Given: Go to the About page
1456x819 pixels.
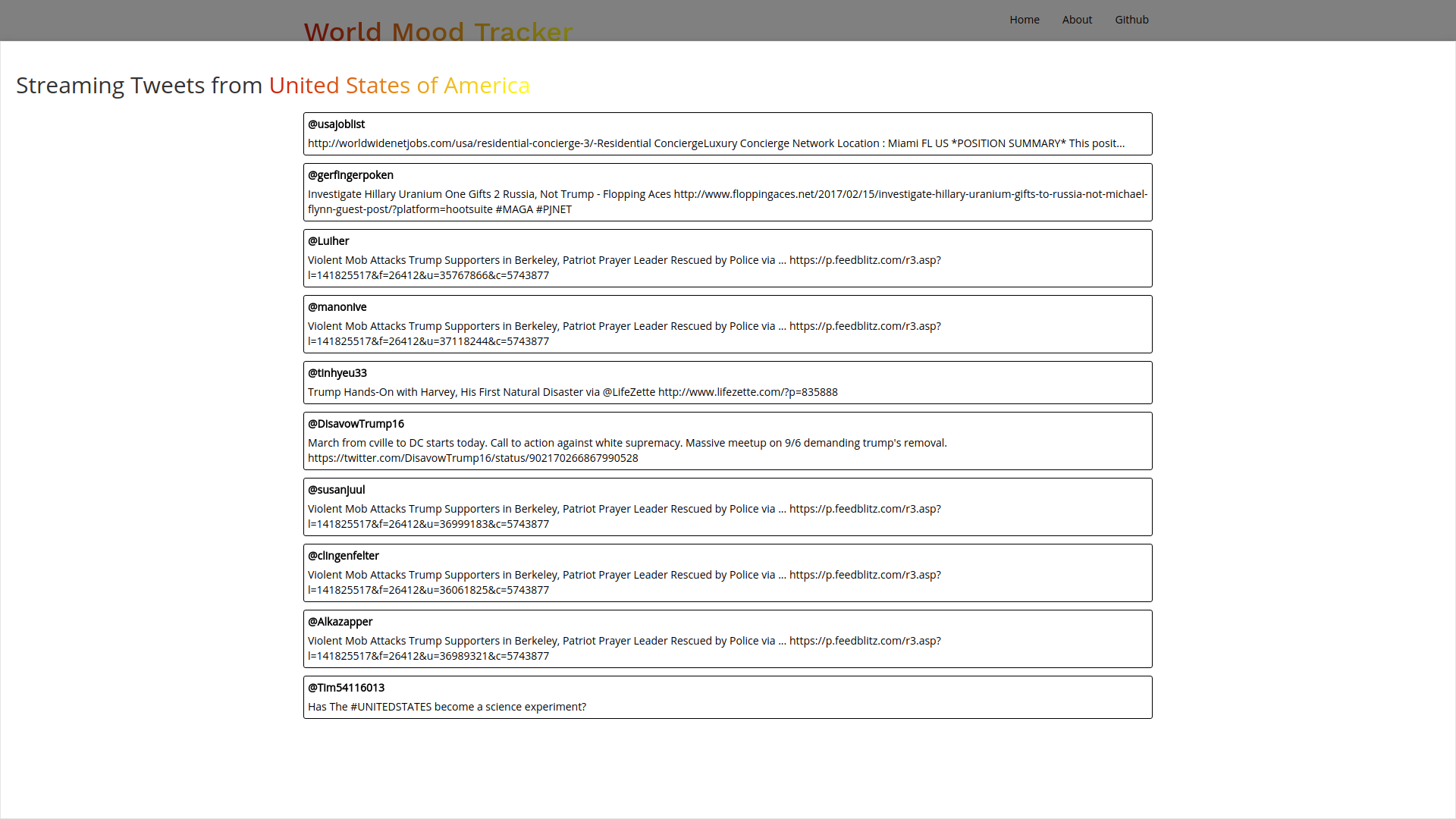Looking at the screenshot, I should pyautogui.click(x=1077, y=20).
